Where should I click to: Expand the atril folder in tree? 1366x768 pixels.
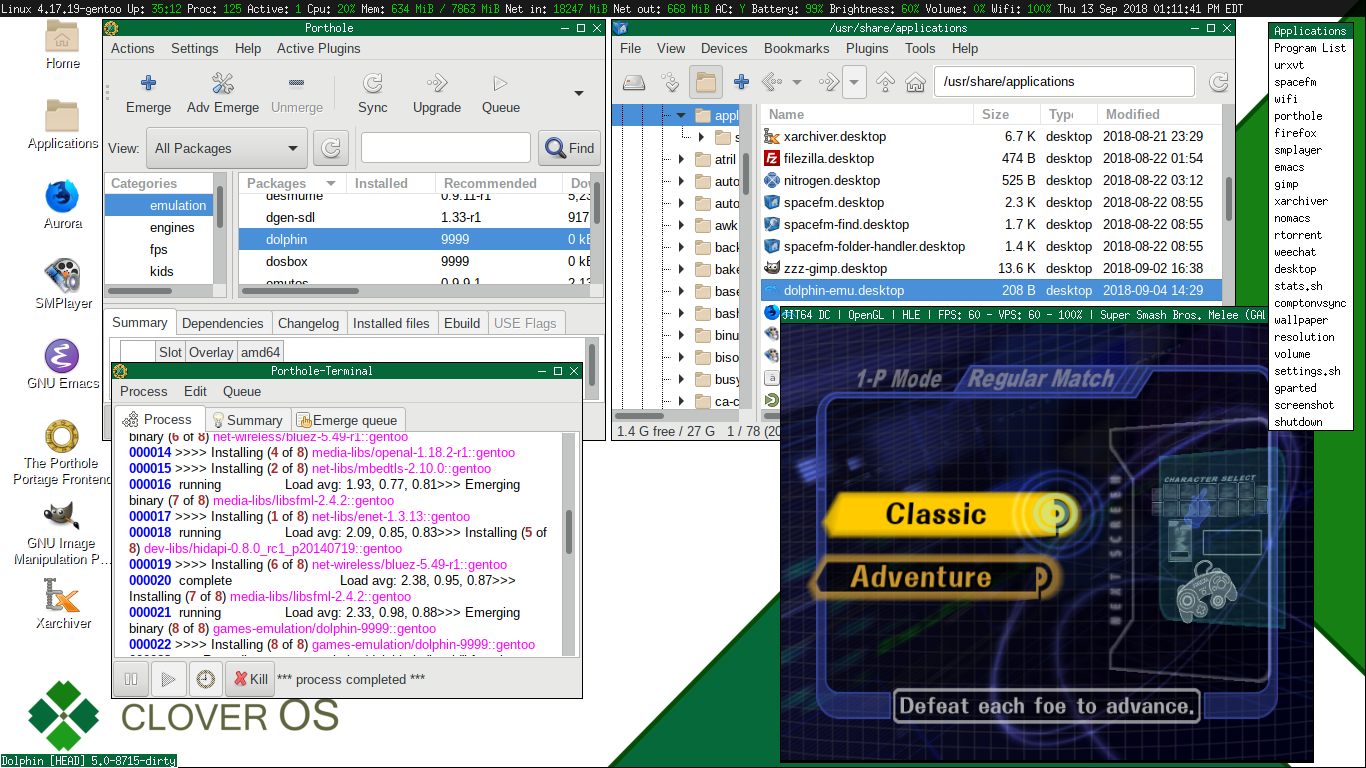681,159
